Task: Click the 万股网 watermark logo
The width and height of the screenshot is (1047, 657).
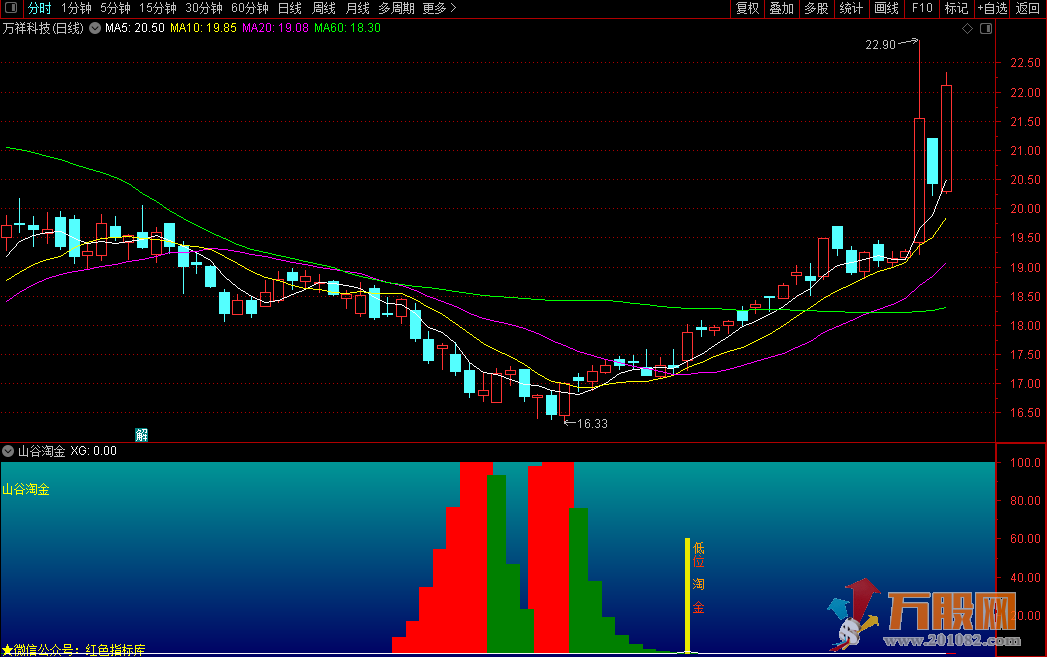Action: point(922,615)
